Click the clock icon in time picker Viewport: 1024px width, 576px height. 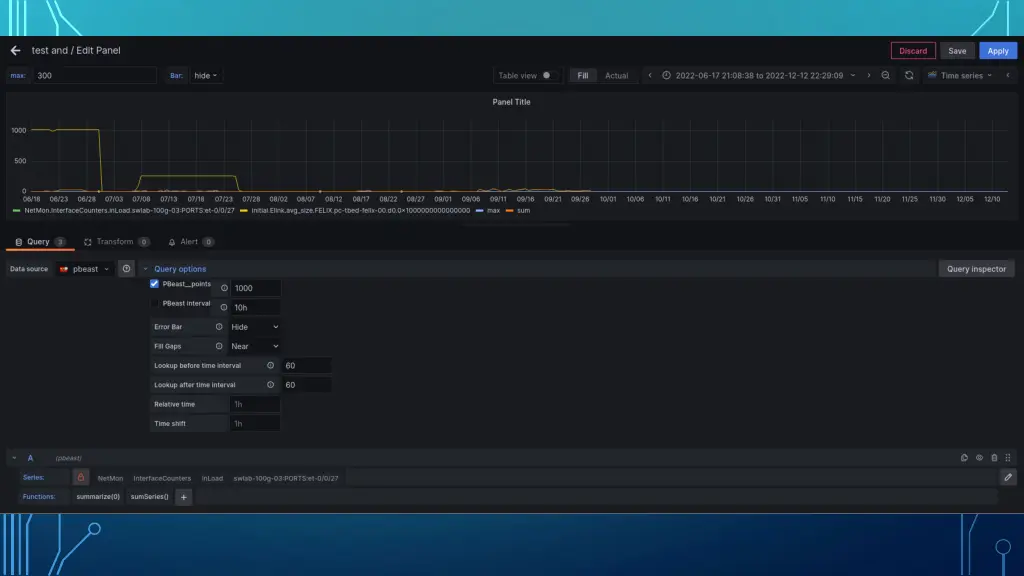point(666,76)
